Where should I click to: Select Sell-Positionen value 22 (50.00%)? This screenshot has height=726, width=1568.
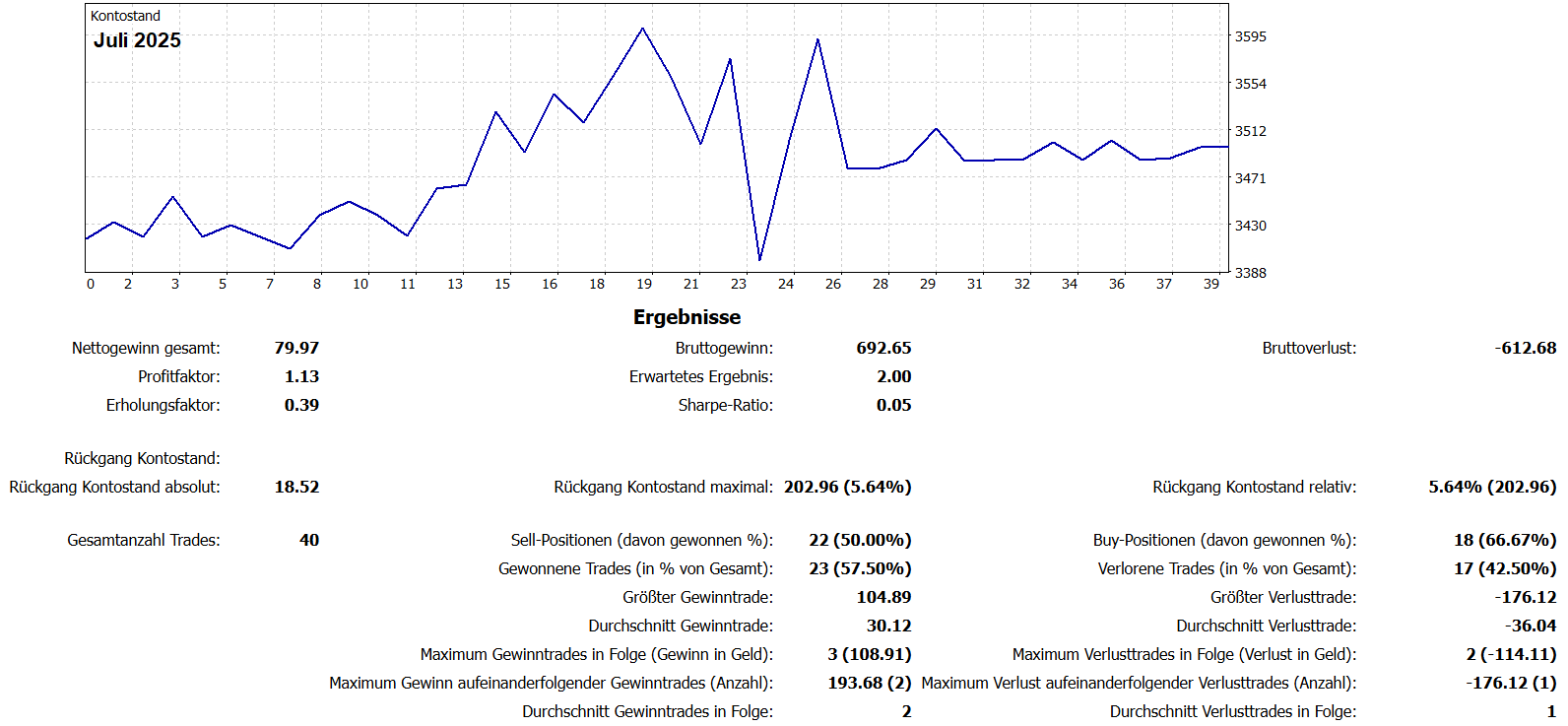tap(860, 540)
